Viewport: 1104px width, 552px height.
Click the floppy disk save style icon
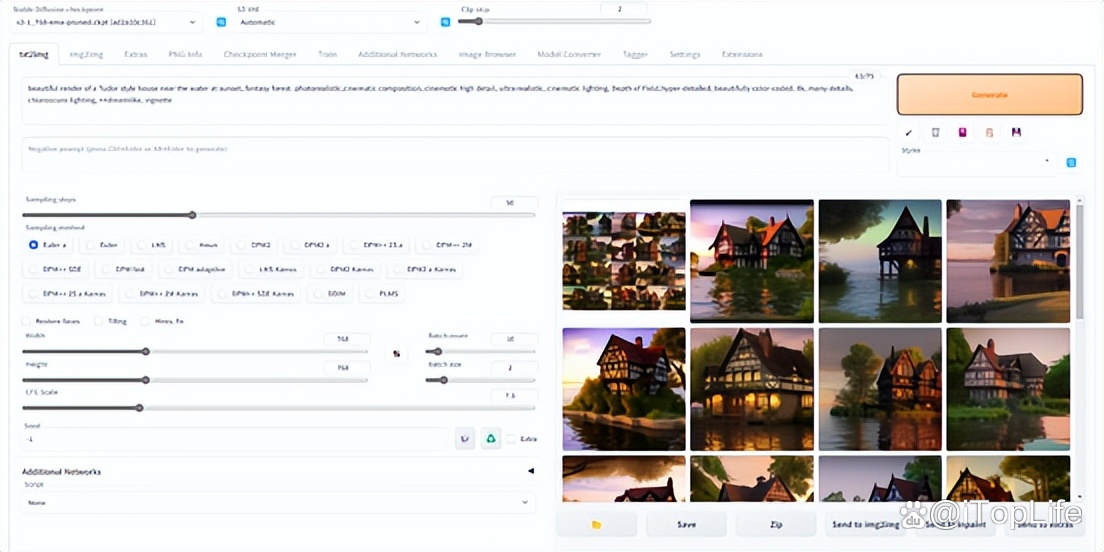1016,132
